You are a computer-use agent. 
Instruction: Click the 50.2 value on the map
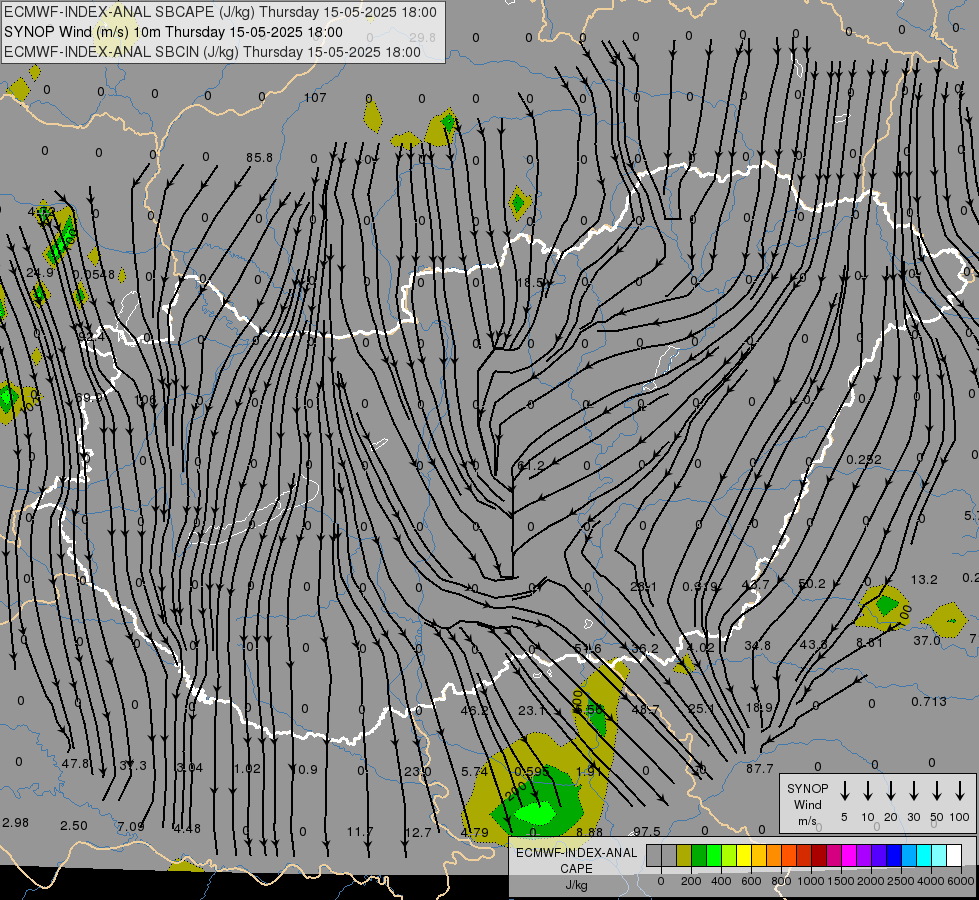click(x=812, y=583)
